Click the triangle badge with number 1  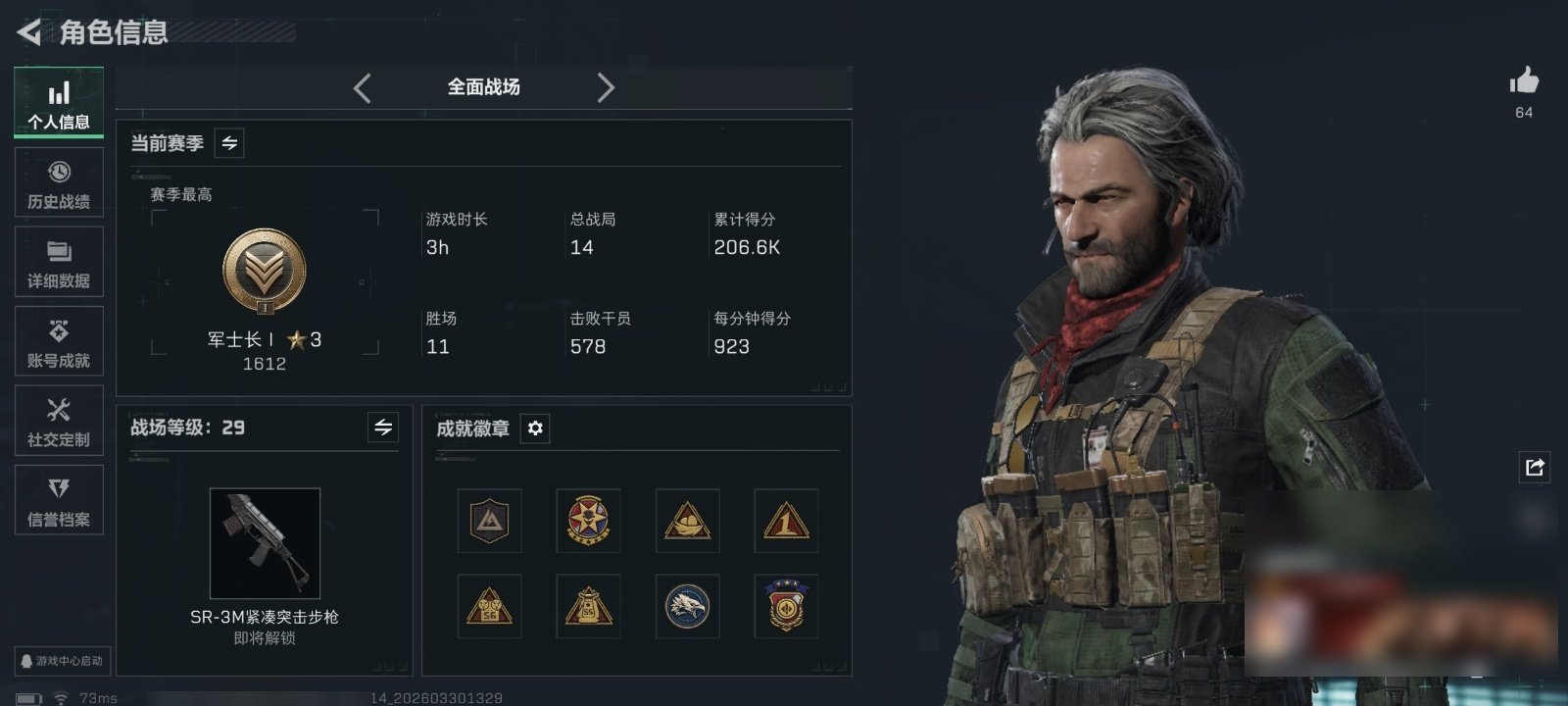pyautogui.click(x=786, y=521)
